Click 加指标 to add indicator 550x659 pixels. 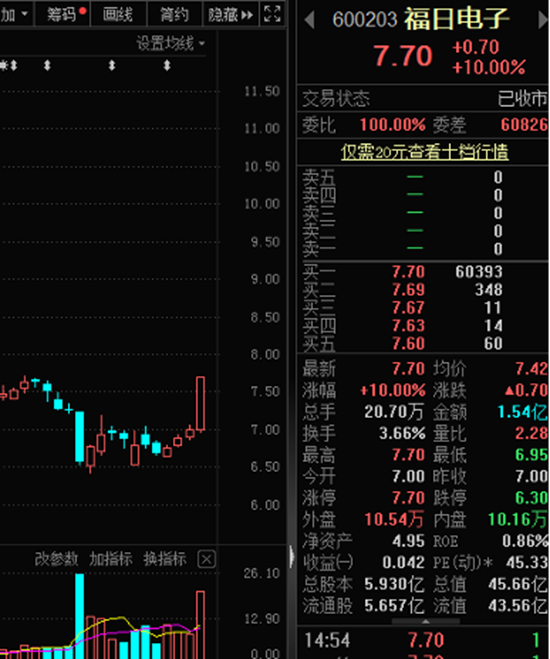pyautogui.click(x=111, y=559)
